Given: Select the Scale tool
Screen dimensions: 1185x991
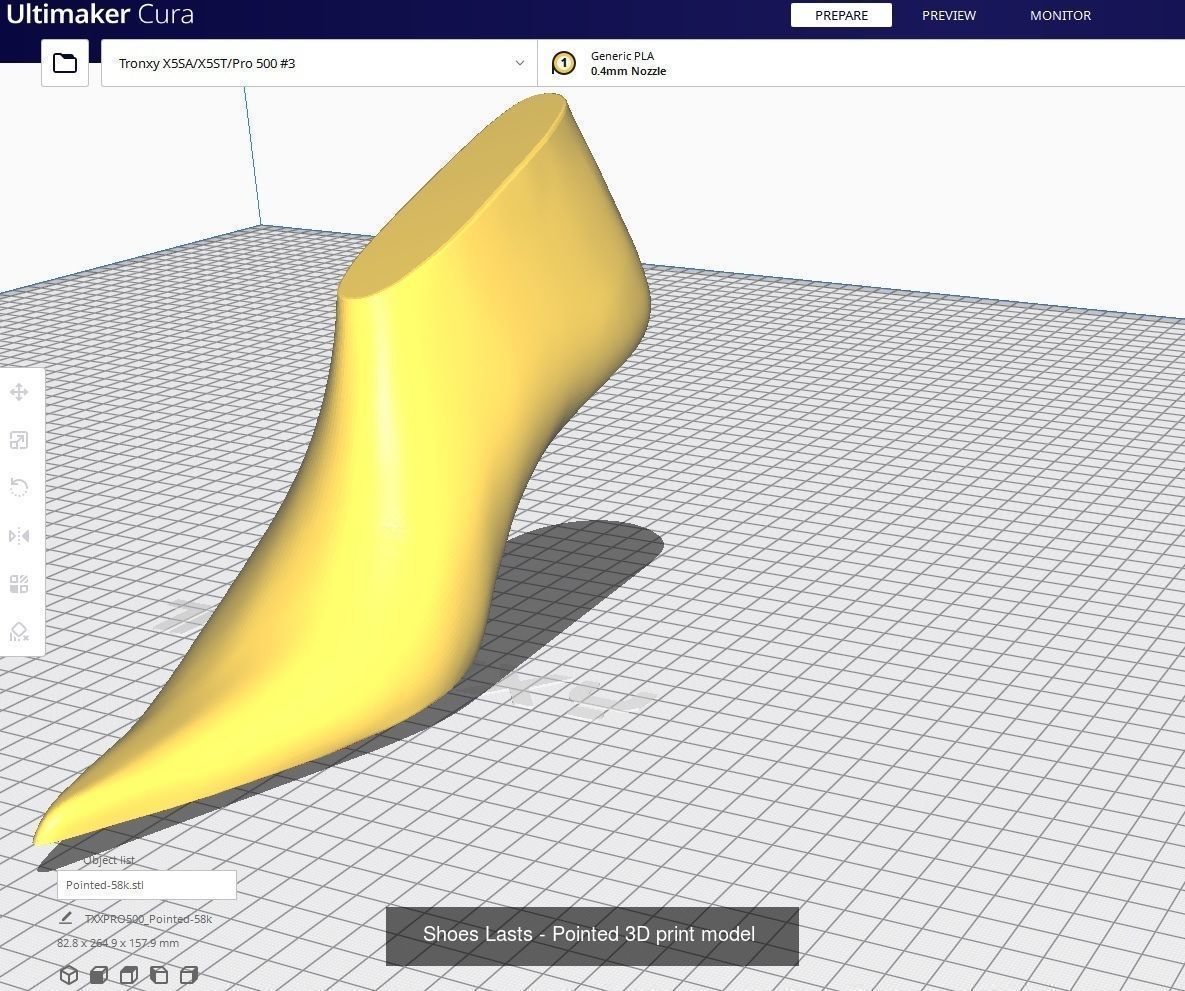Looking at the screenshot, I should click(x=18, y=440).
